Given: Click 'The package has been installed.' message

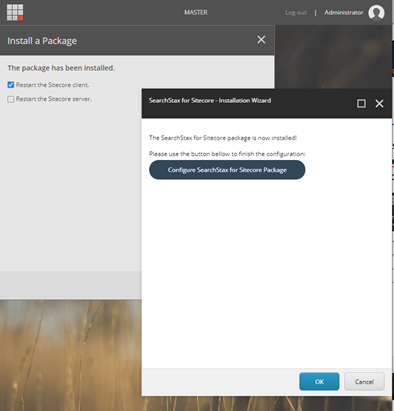Looking at the screenshot, I should click(61, 68).
